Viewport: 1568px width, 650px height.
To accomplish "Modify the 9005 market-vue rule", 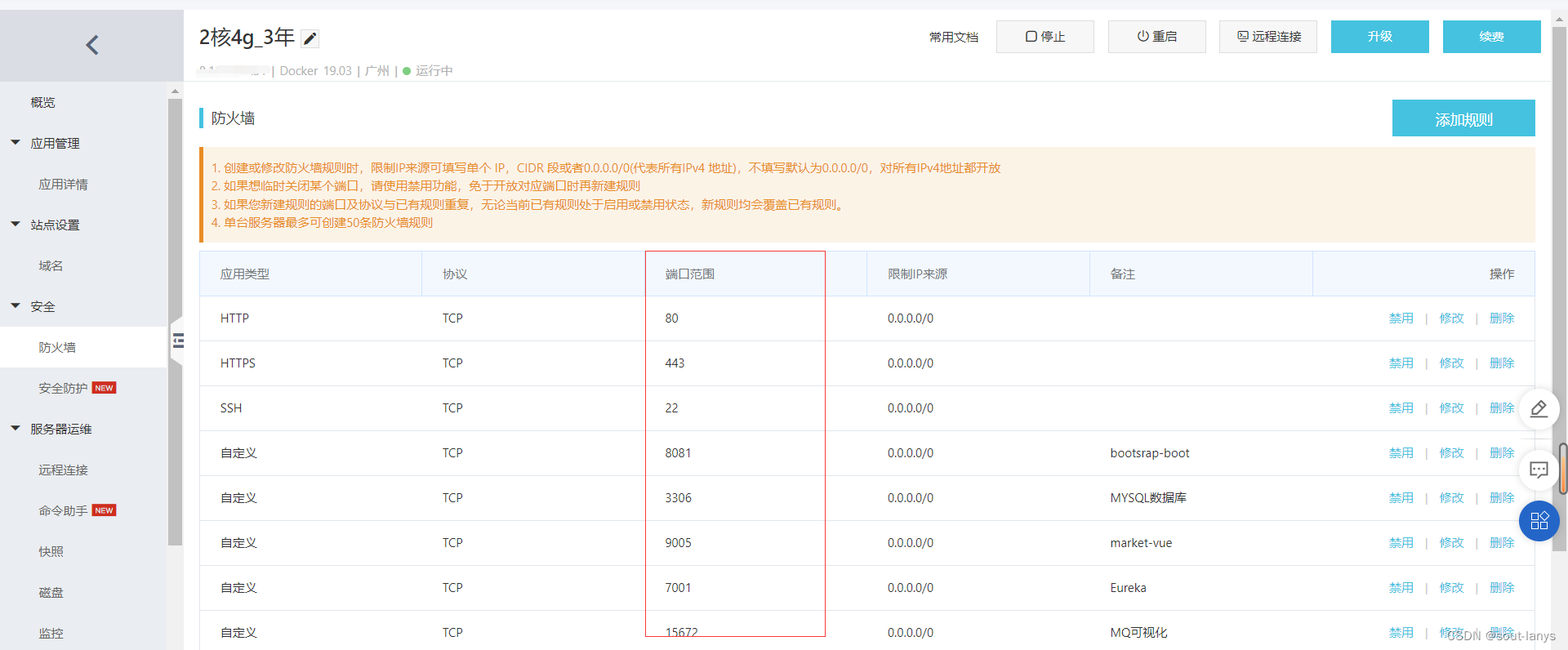I will pos(1451,543).
